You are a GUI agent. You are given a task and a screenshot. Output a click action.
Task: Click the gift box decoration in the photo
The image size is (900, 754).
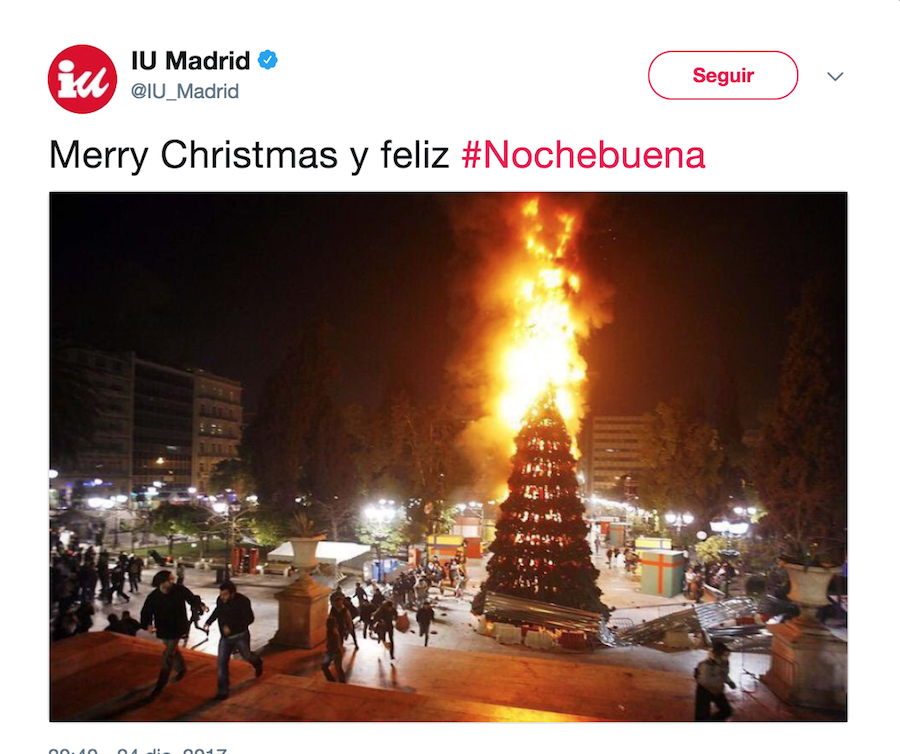click(x=661, y=573)
